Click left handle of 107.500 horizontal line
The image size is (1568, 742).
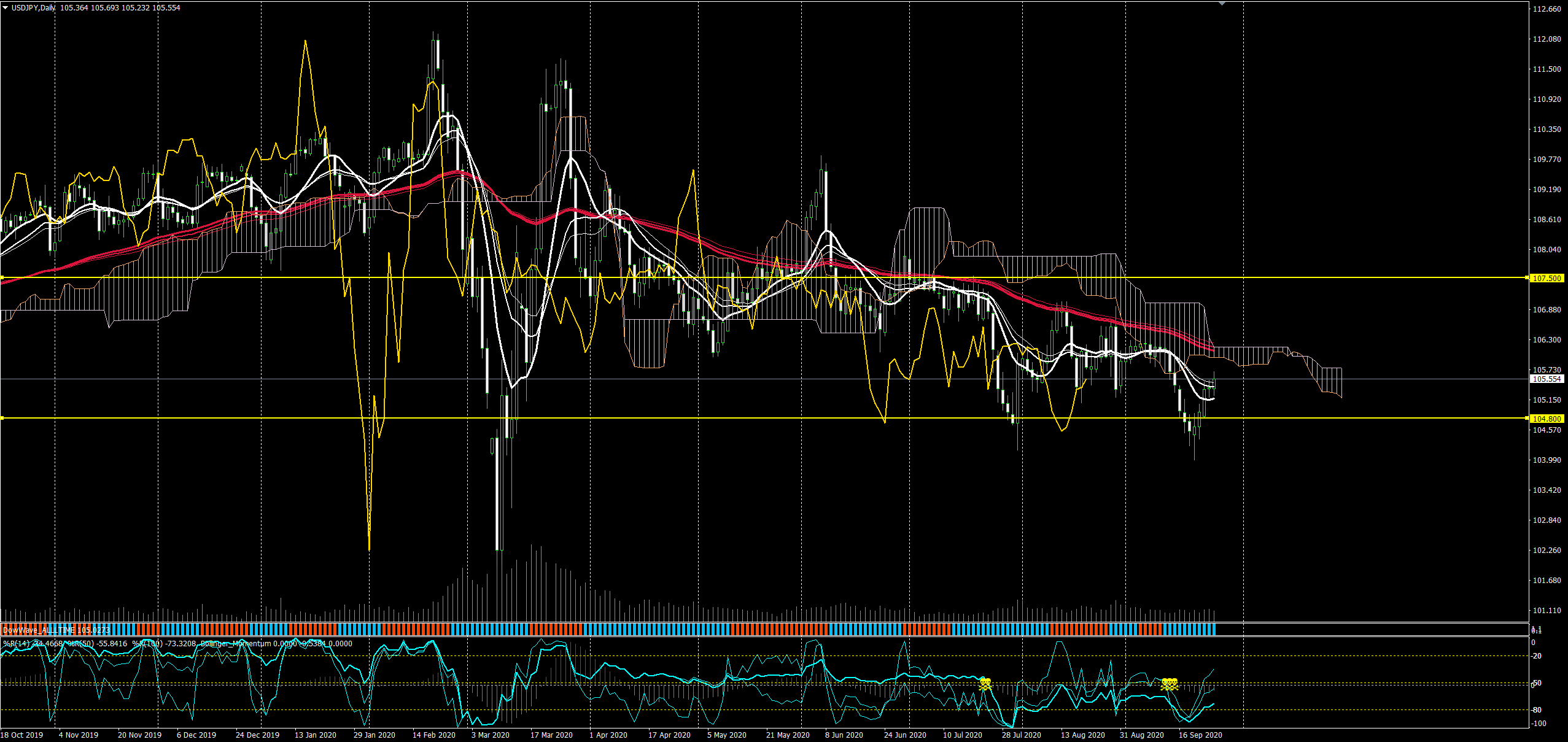click(x=2, y=278)
